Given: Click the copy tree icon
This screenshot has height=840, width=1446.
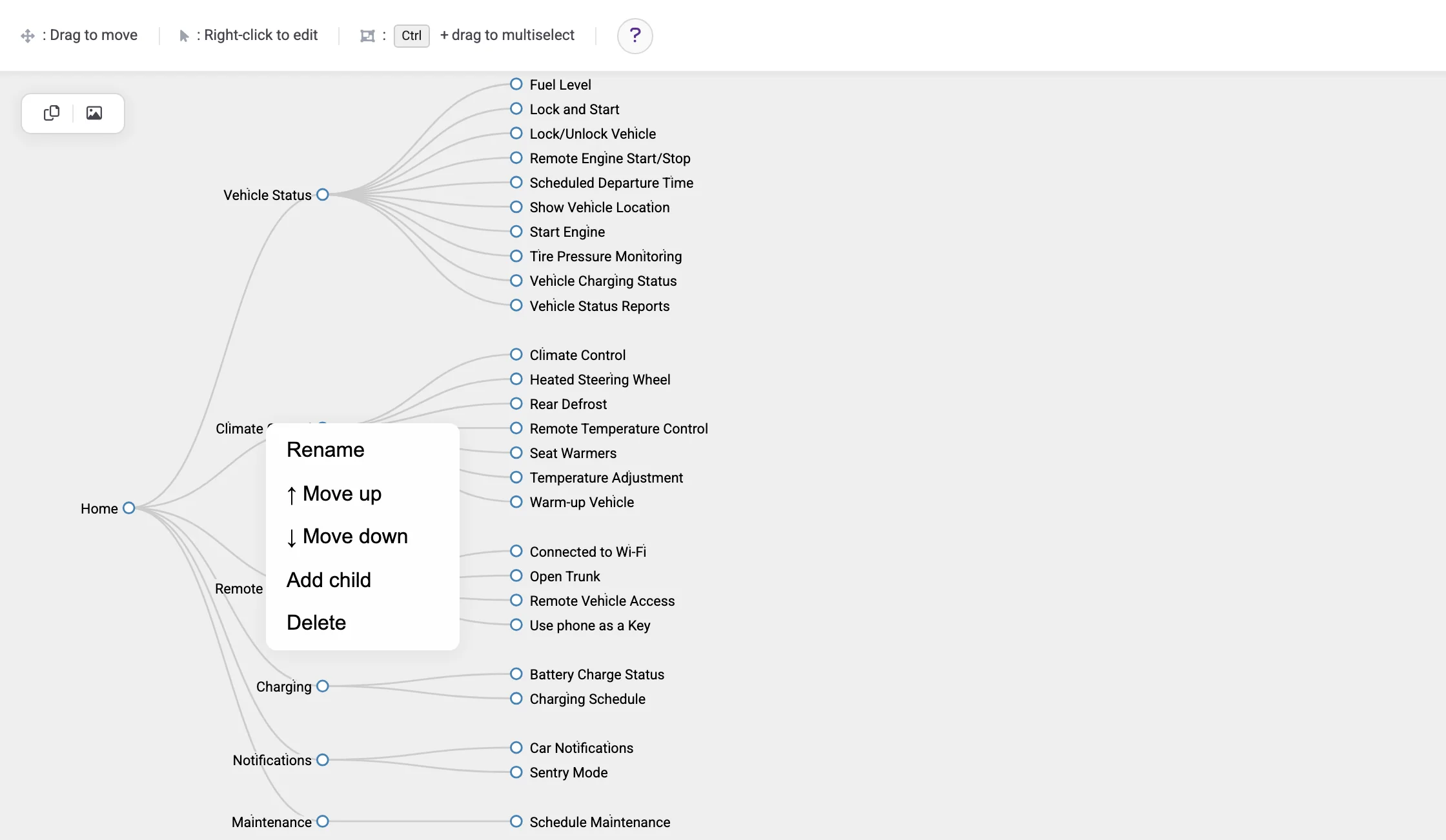Looking at the screenshot, I should pos(52,113).
